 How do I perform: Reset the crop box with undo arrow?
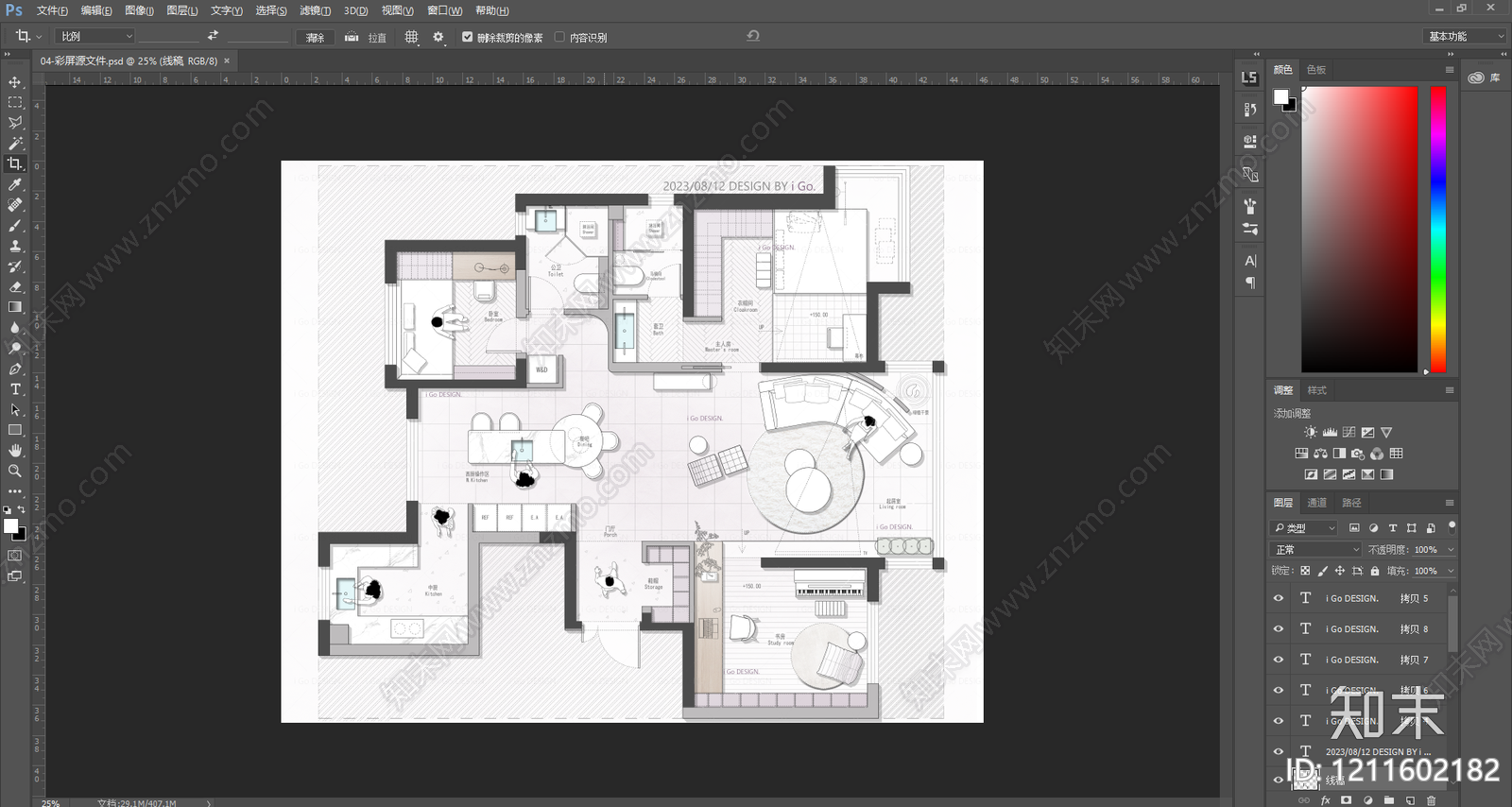753,36
